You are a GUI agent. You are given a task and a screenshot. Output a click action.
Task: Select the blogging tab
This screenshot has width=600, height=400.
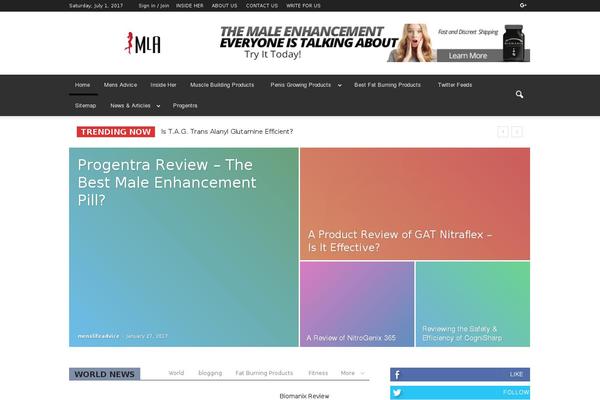(210, 373)
